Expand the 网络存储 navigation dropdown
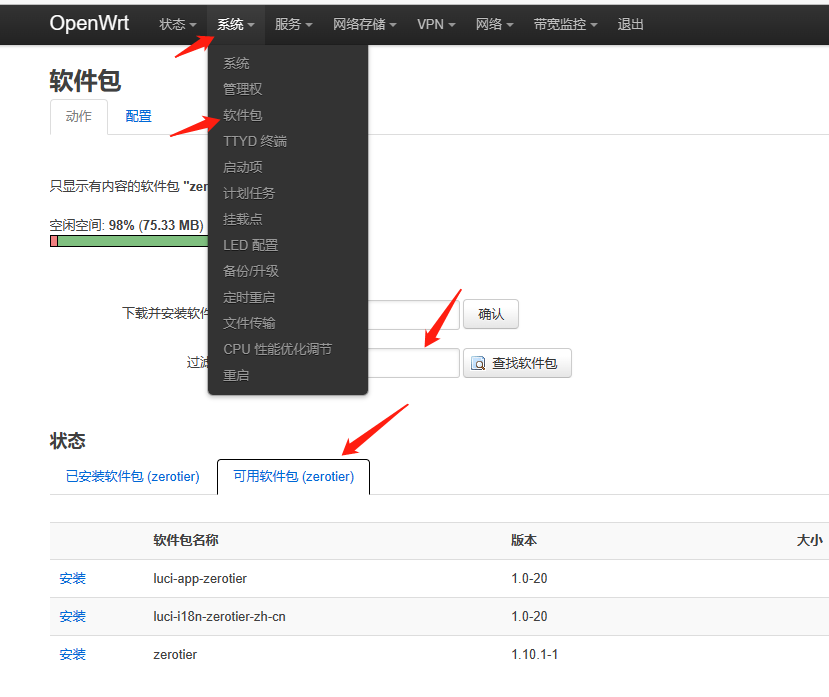Viewport: 829px width, 697px height. [364, 24]
